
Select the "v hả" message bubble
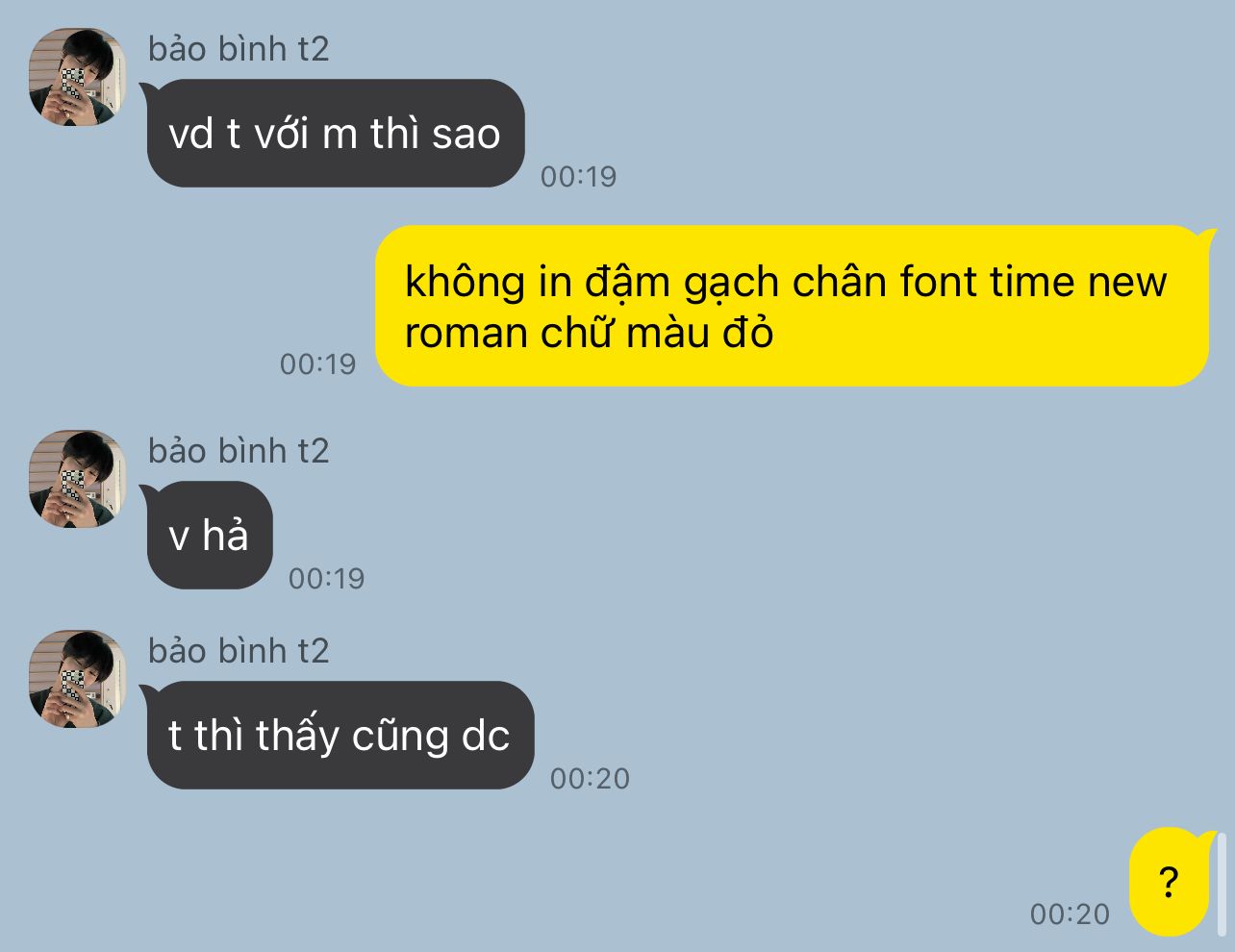[208, 536]
